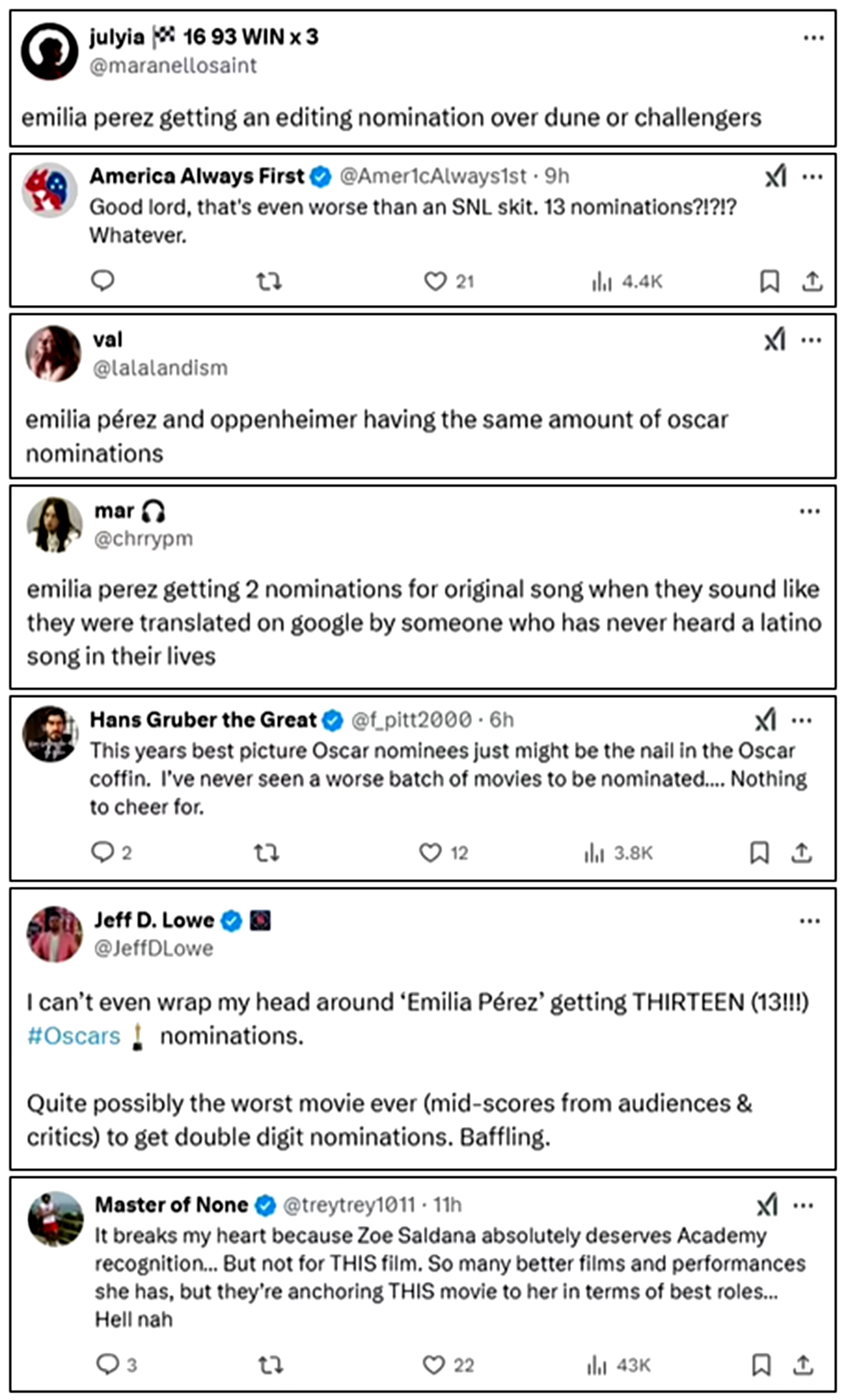Click val's profile avatar

click(x=53, y=354)
